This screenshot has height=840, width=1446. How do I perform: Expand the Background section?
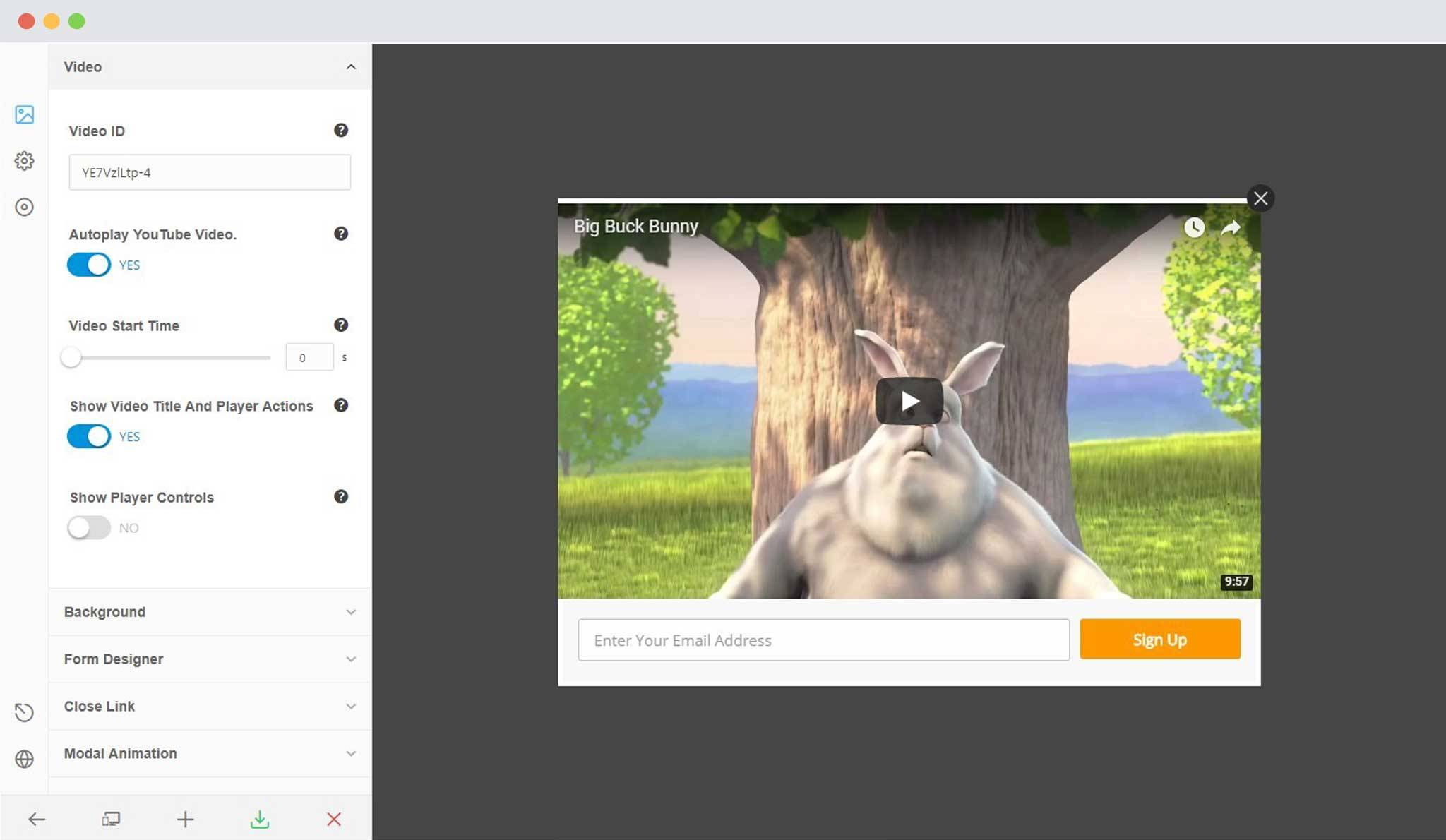(x=210, y=612)
